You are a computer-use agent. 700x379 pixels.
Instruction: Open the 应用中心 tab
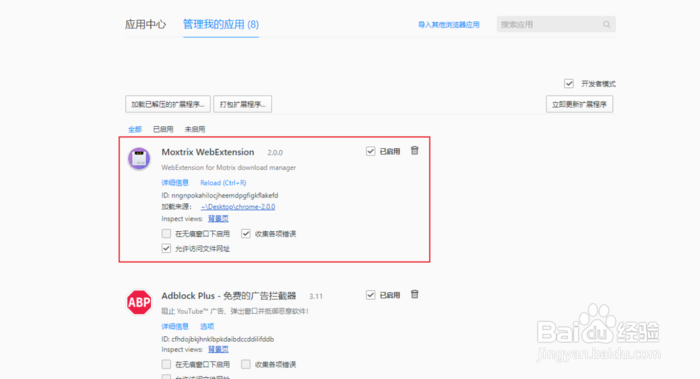pyautogui.click(x=145, y=24)
